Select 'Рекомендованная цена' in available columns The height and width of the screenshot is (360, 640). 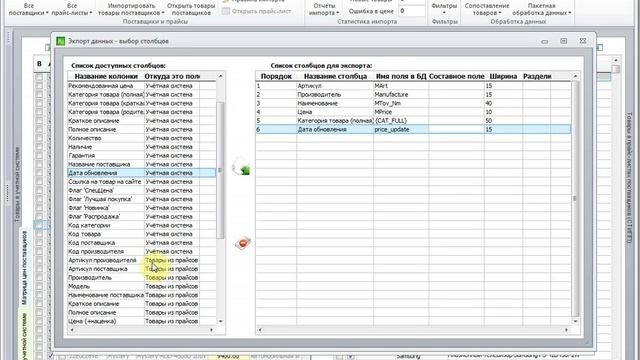pyautogui.click(x=142, y=86)
